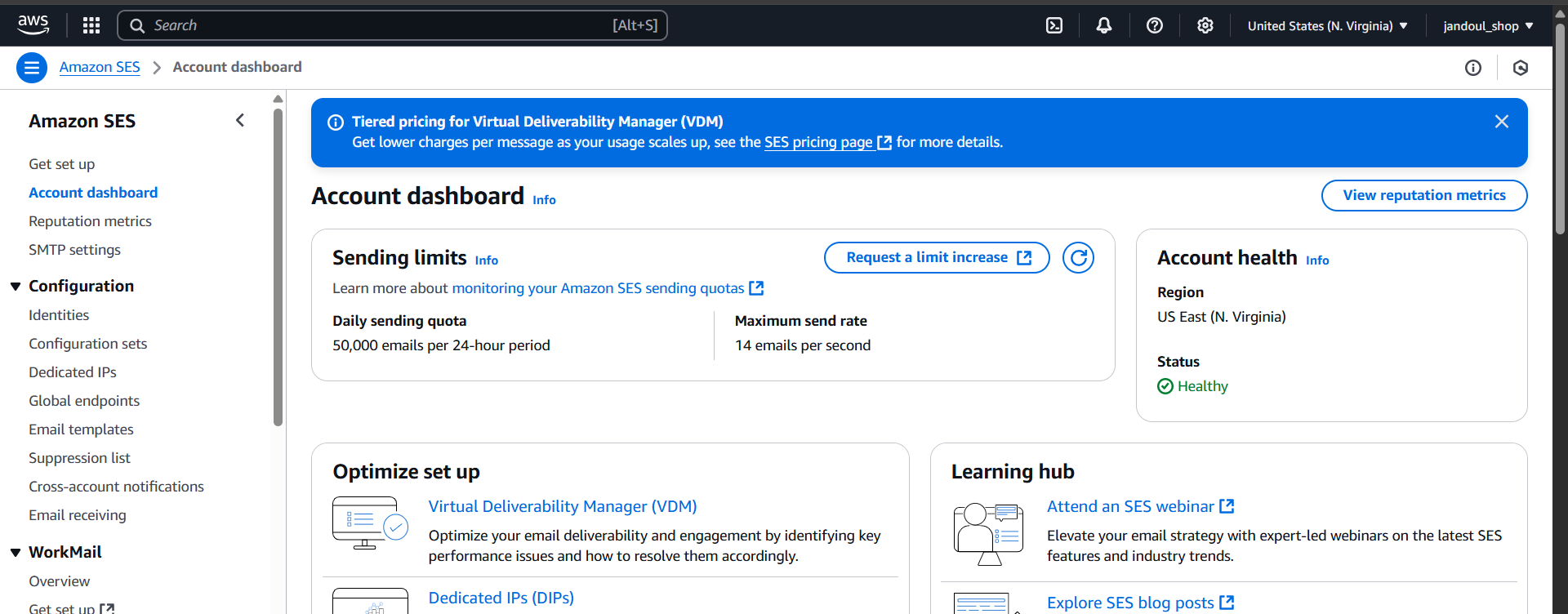This screenshot has height=614, width=1568.
Task: Collapse the Configuration section
Action: point(16,287)
